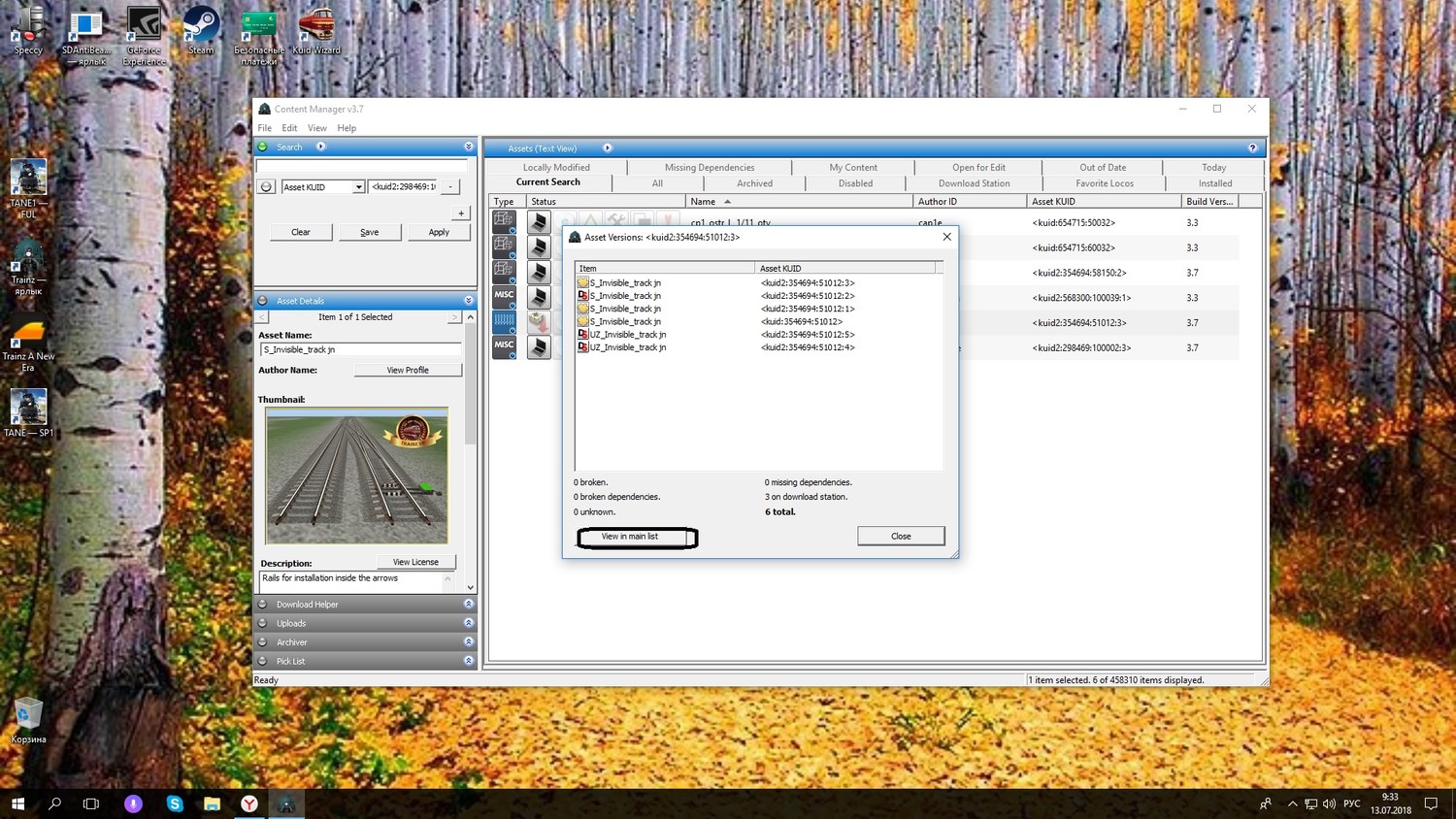The image size is (1456, 819).
Task: Click the help icon in Assets panel header
Action: (x=1252, y=147)
